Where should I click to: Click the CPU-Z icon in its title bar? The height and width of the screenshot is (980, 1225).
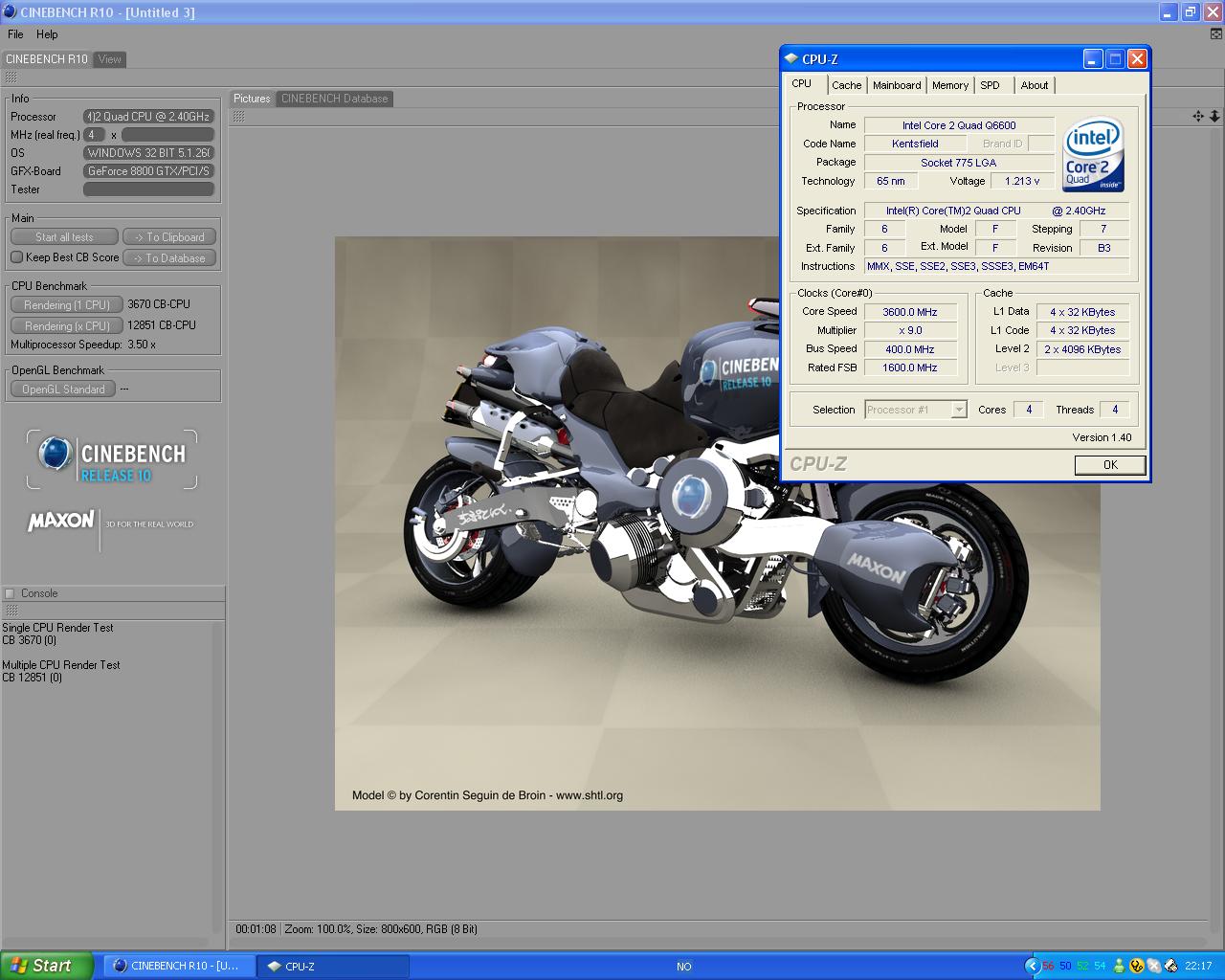(791, 59)
